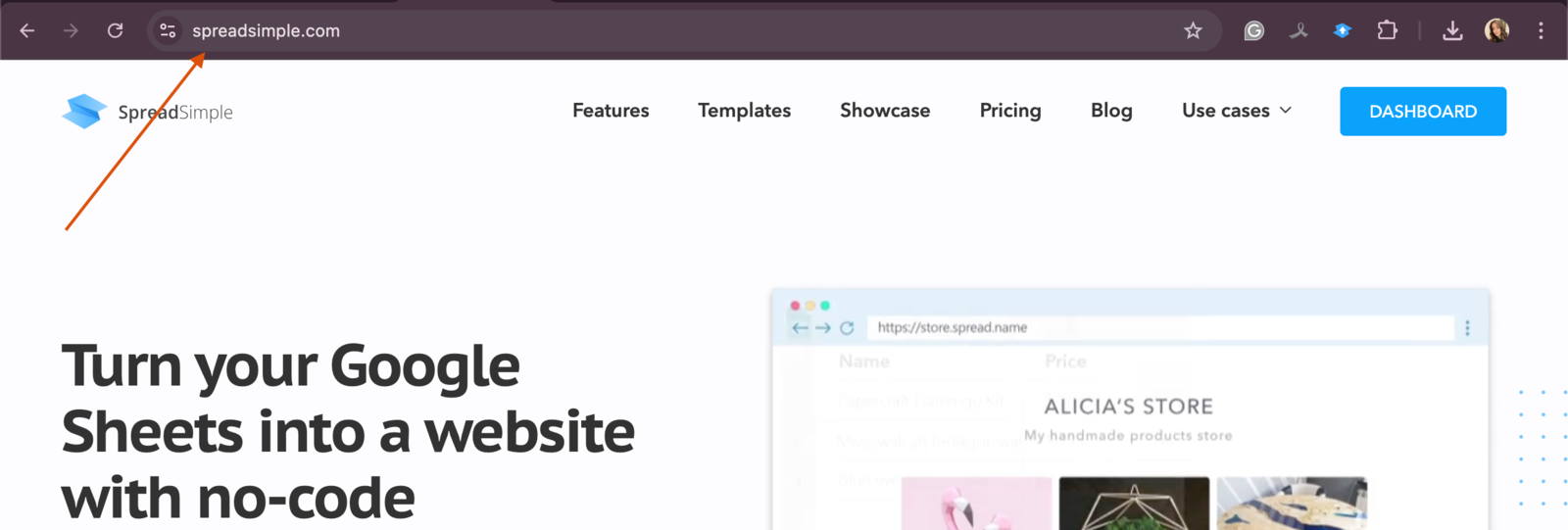The image size is (1568, 530).
Task: Click the SpreadSimple logo
Action: (147, 112)
